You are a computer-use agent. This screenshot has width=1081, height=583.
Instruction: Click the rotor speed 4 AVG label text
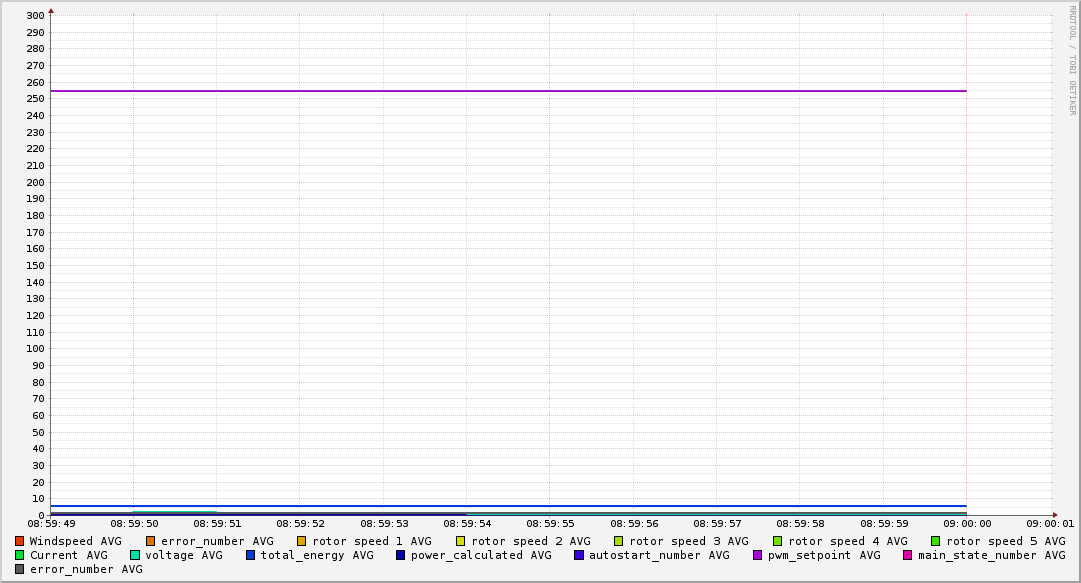tap(847, 541)
